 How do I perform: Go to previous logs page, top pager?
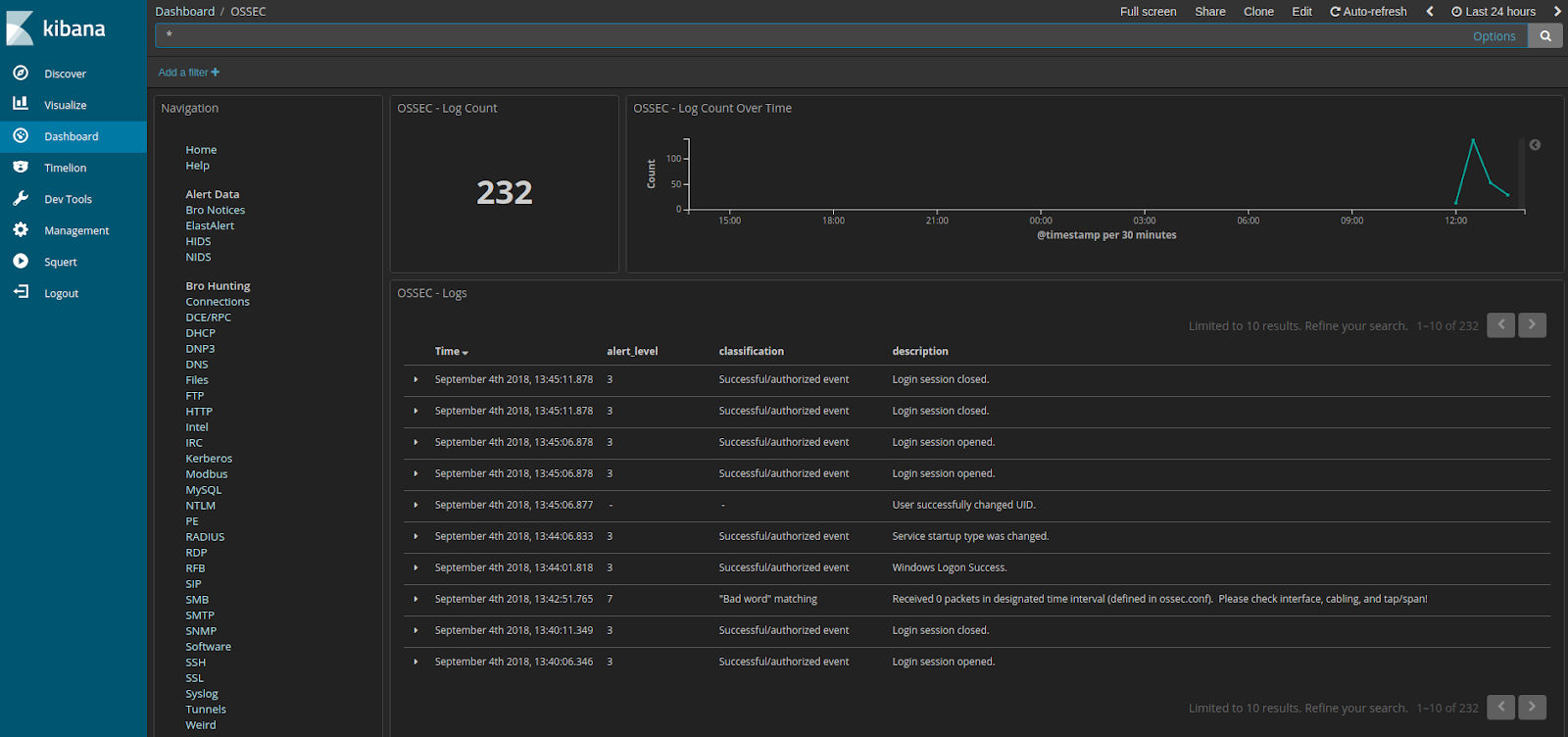[1500, 325]
